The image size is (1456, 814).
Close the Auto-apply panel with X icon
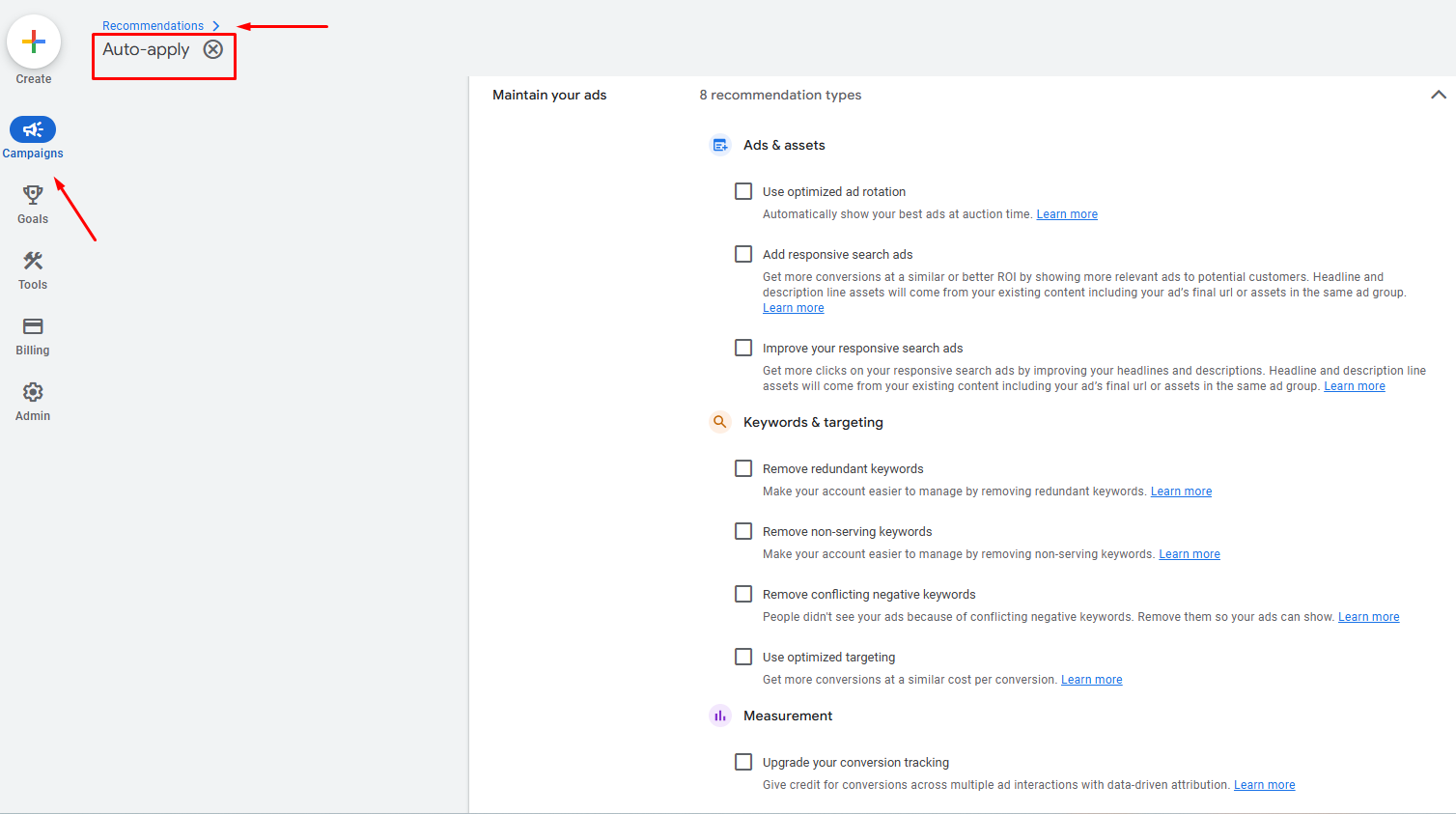click(213, 49)
